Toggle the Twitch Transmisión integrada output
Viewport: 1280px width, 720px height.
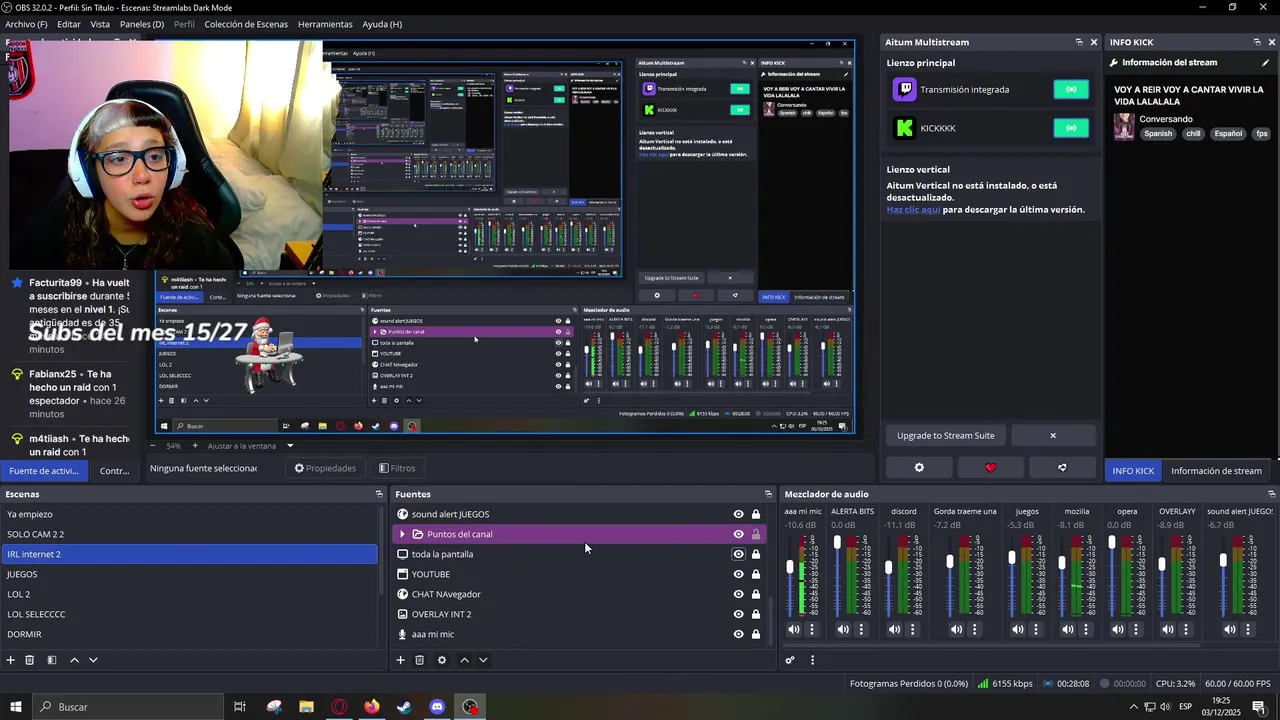coord(1071,90)
